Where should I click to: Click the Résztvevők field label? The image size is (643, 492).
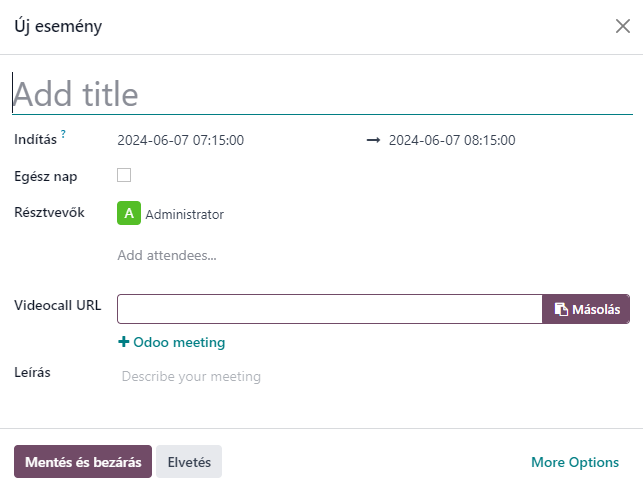point(49,212)
